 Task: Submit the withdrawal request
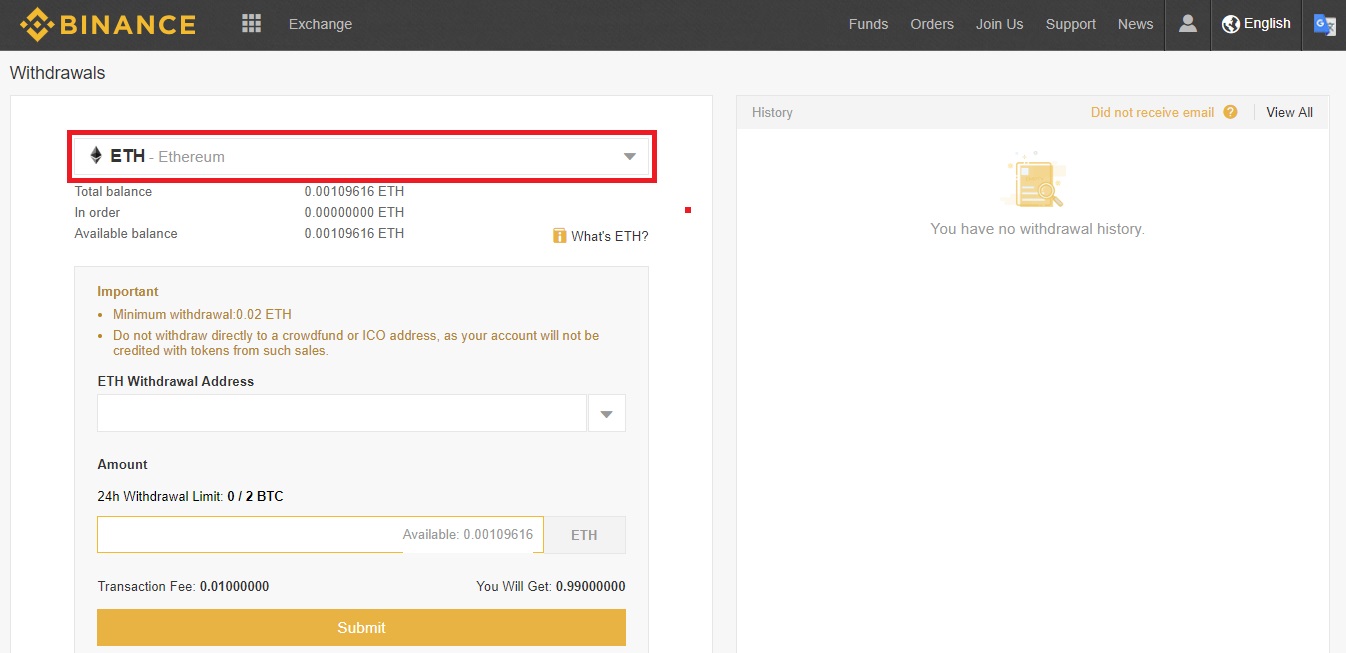[361, 628]
